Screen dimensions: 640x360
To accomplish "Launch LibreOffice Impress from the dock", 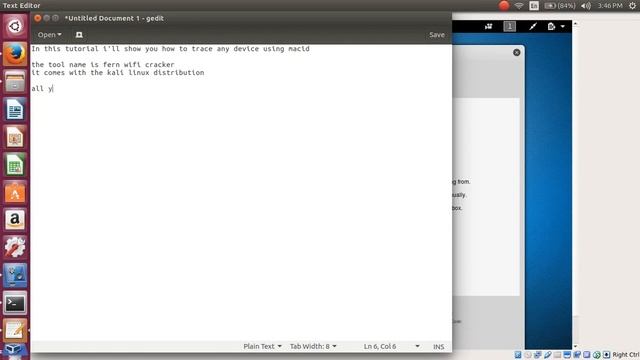I will point(15,137).
